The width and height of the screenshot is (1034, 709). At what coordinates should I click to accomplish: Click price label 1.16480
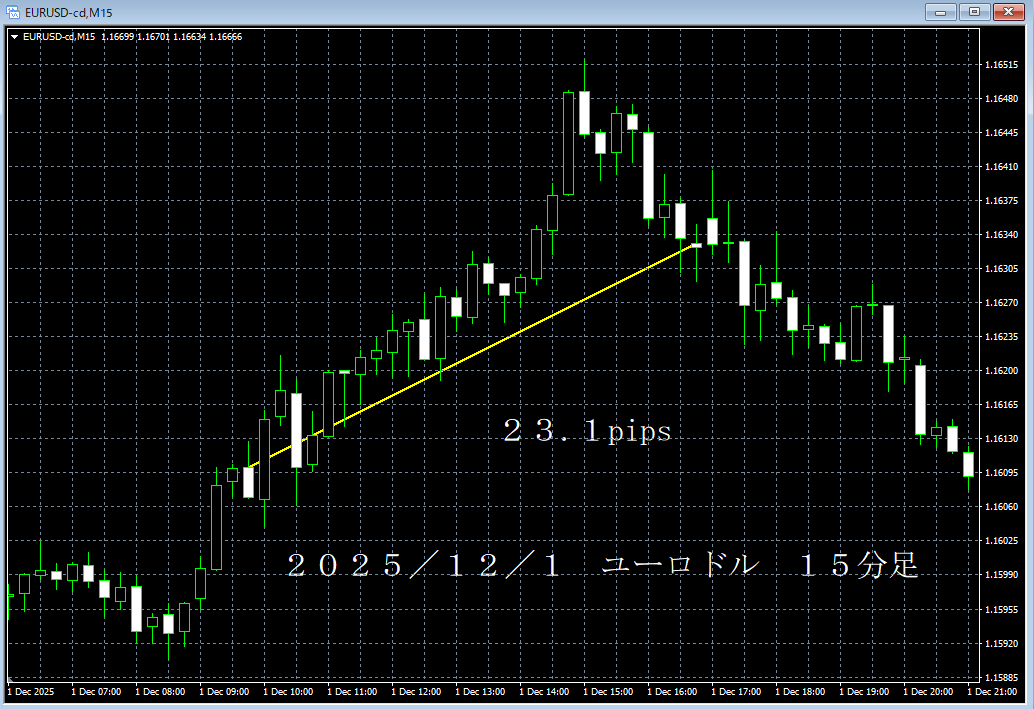coord(1001,99)
